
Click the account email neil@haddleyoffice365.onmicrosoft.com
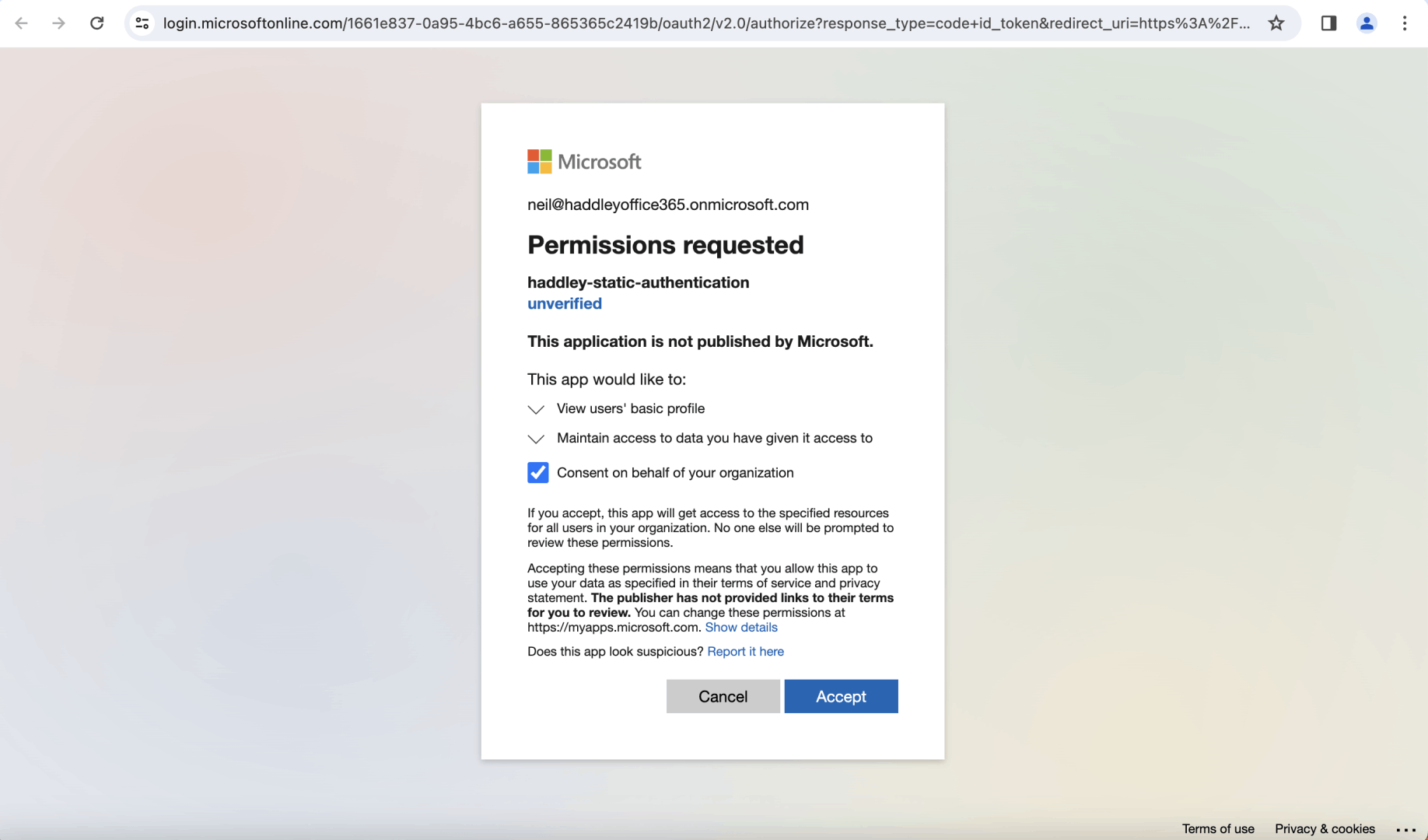point(668,205)
